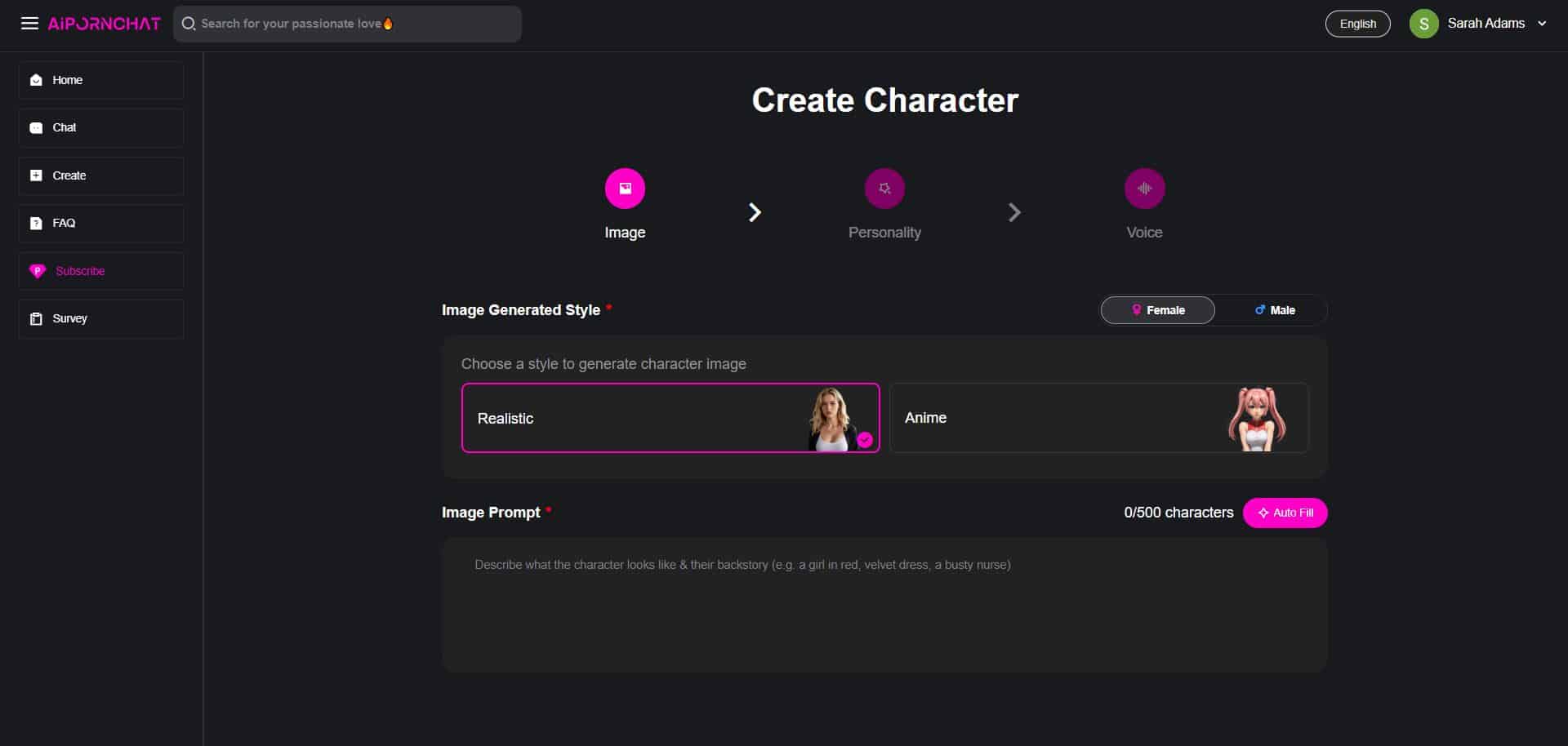This screenshot has width=1568, height=746.
Task: Click the arrow between Personality and Voice
Action: pos(1014,212)
